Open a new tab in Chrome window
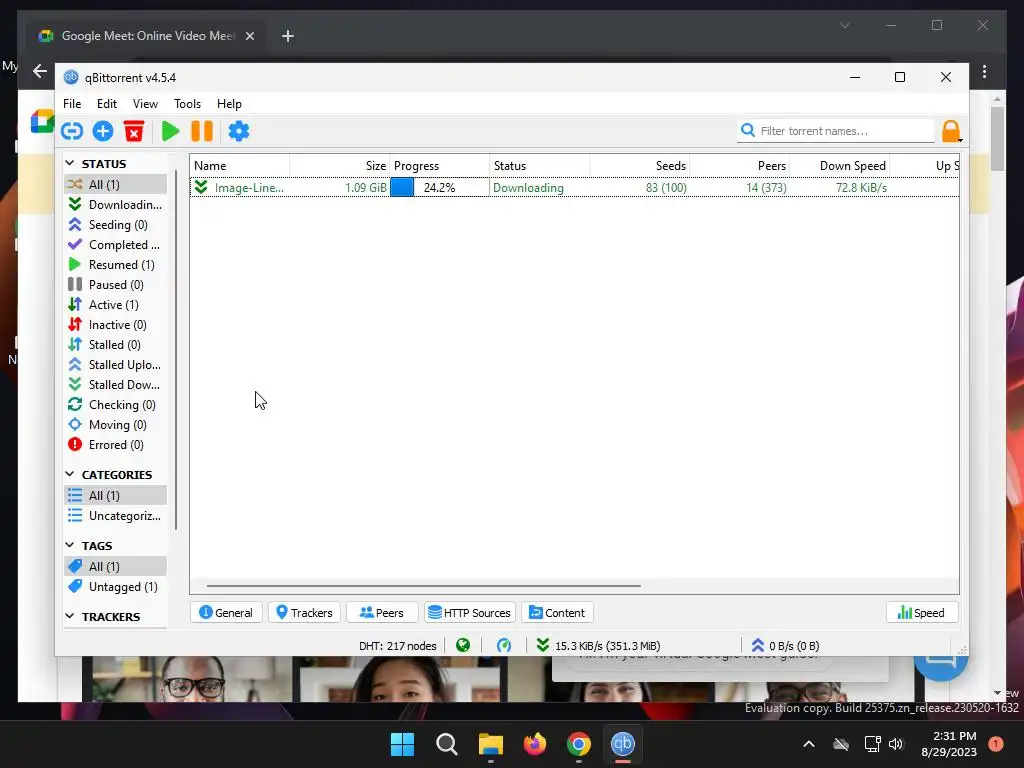The image size is (1024, 768). click(x=287, y=36)
